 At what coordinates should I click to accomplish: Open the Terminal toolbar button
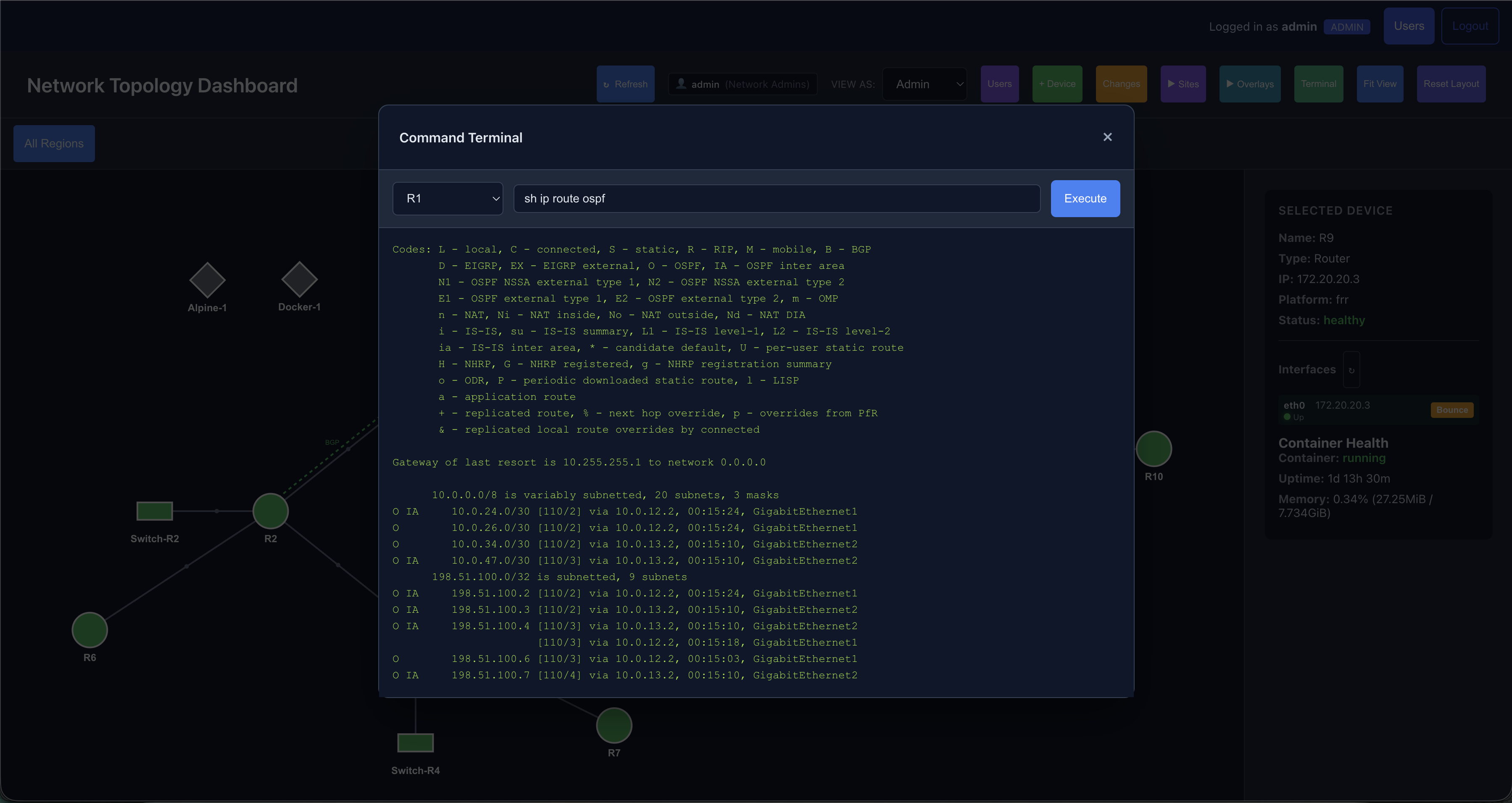pyautogui.click(x=1318, y=84)
